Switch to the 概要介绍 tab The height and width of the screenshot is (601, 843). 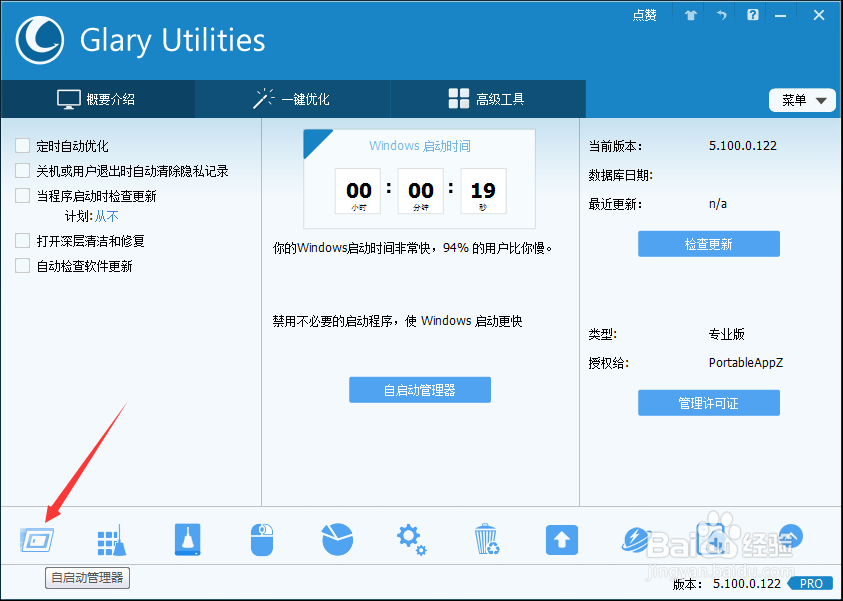(97, 99)
